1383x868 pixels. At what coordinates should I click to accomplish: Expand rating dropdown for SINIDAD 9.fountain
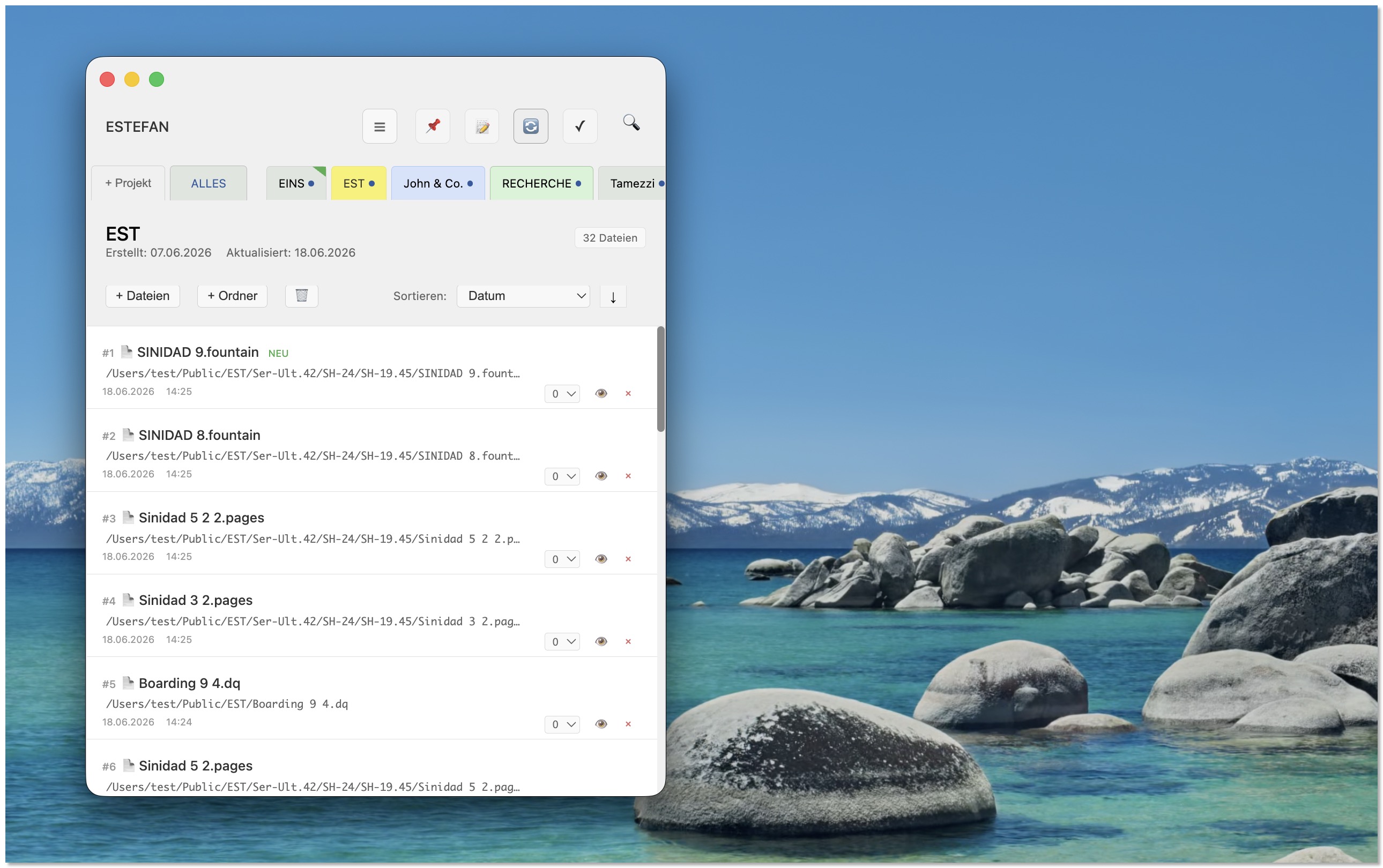point(562,394)
